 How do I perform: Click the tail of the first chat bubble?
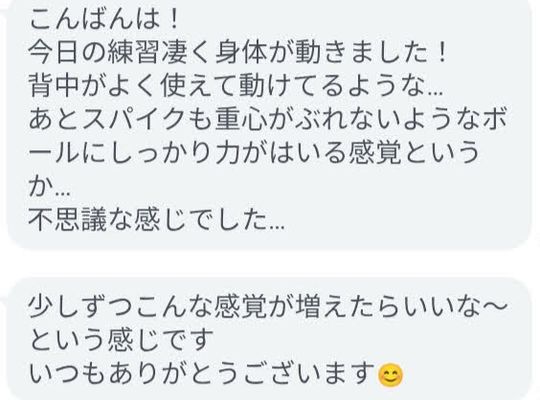tap(3, 12)
